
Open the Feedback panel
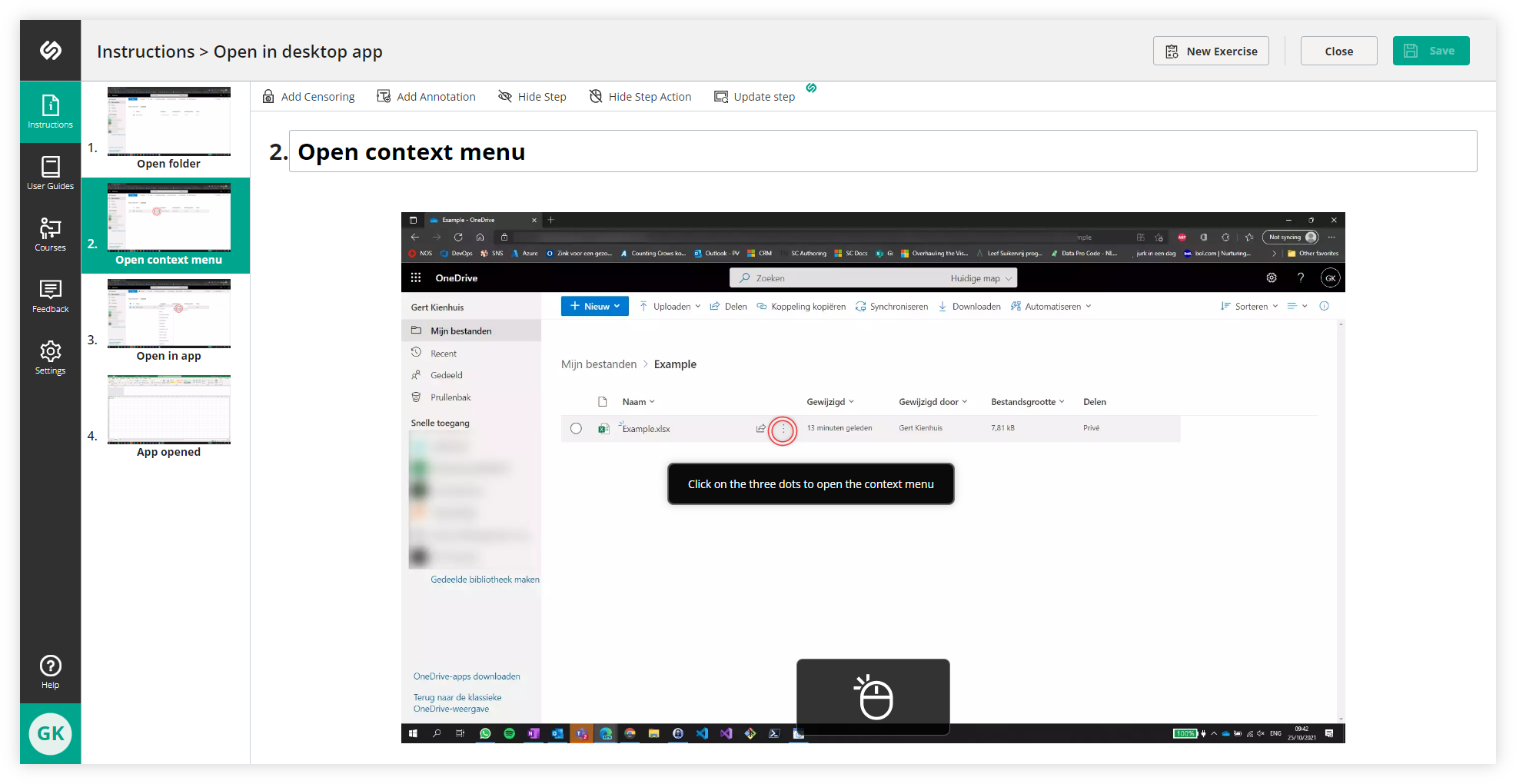(x=50, y=296)
